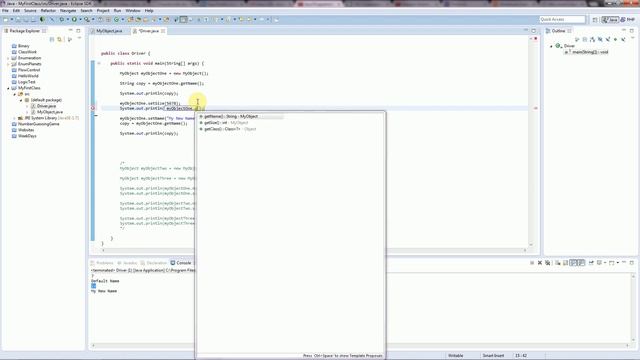Collapse the src folder
Image resolution: width=640 pixels, height=360 pixels.
point(15,94)
